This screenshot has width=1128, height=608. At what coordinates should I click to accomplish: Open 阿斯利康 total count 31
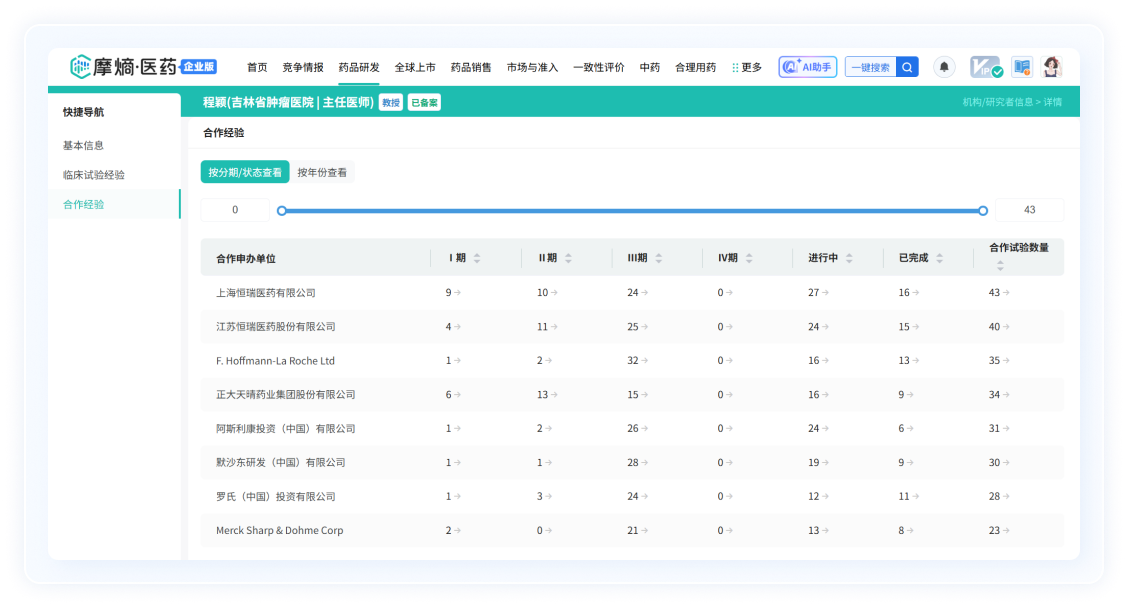(x=999, y=428)
